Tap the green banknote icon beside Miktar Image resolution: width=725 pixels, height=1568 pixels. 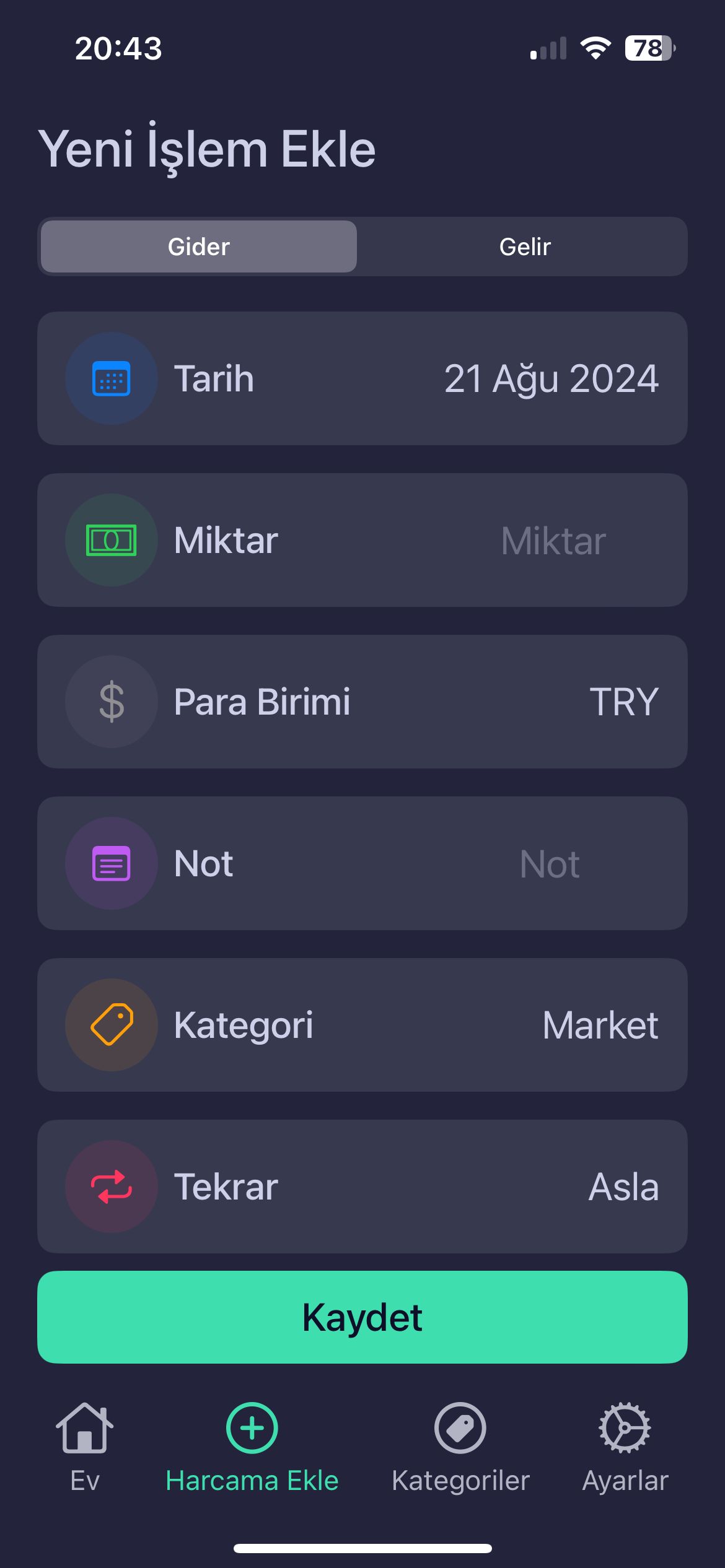pos(112,540)
